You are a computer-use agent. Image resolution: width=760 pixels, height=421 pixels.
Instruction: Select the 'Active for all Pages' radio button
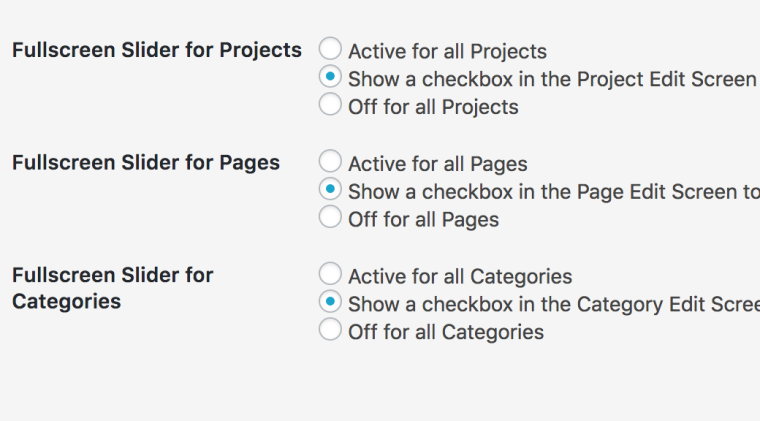[330, 162]
